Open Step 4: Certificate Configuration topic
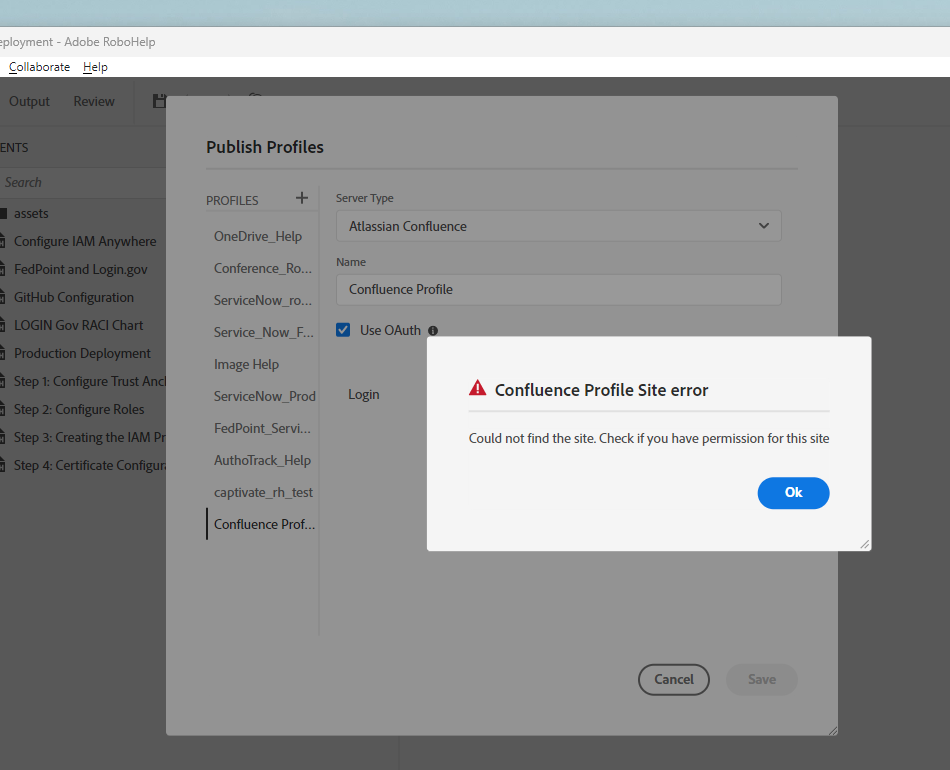Screen dimensions: 950x770 (x=90, y=465)
